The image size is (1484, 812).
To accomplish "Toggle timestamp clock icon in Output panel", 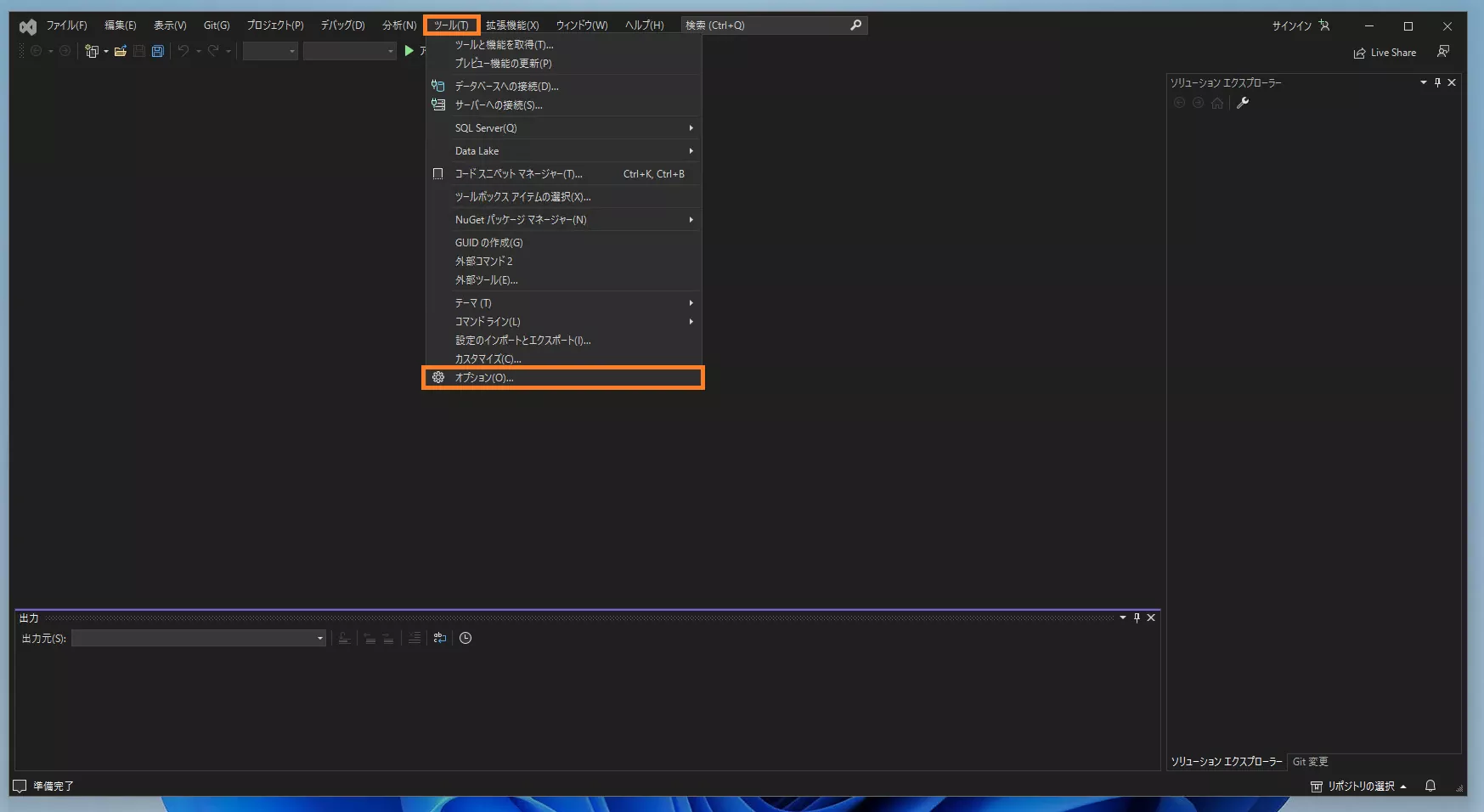I will pyautogui.click(x=466, y=638).
